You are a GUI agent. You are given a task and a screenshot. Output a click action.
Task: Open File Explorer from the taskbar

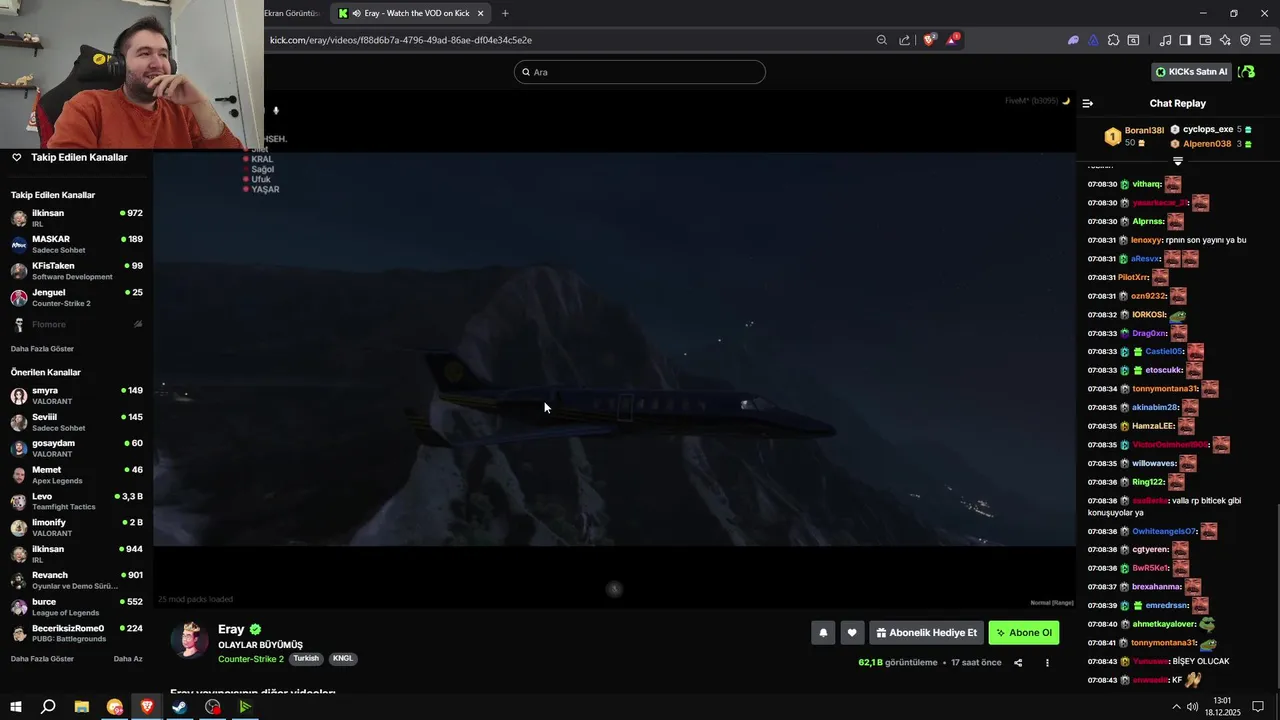click(x=82, y=707)
